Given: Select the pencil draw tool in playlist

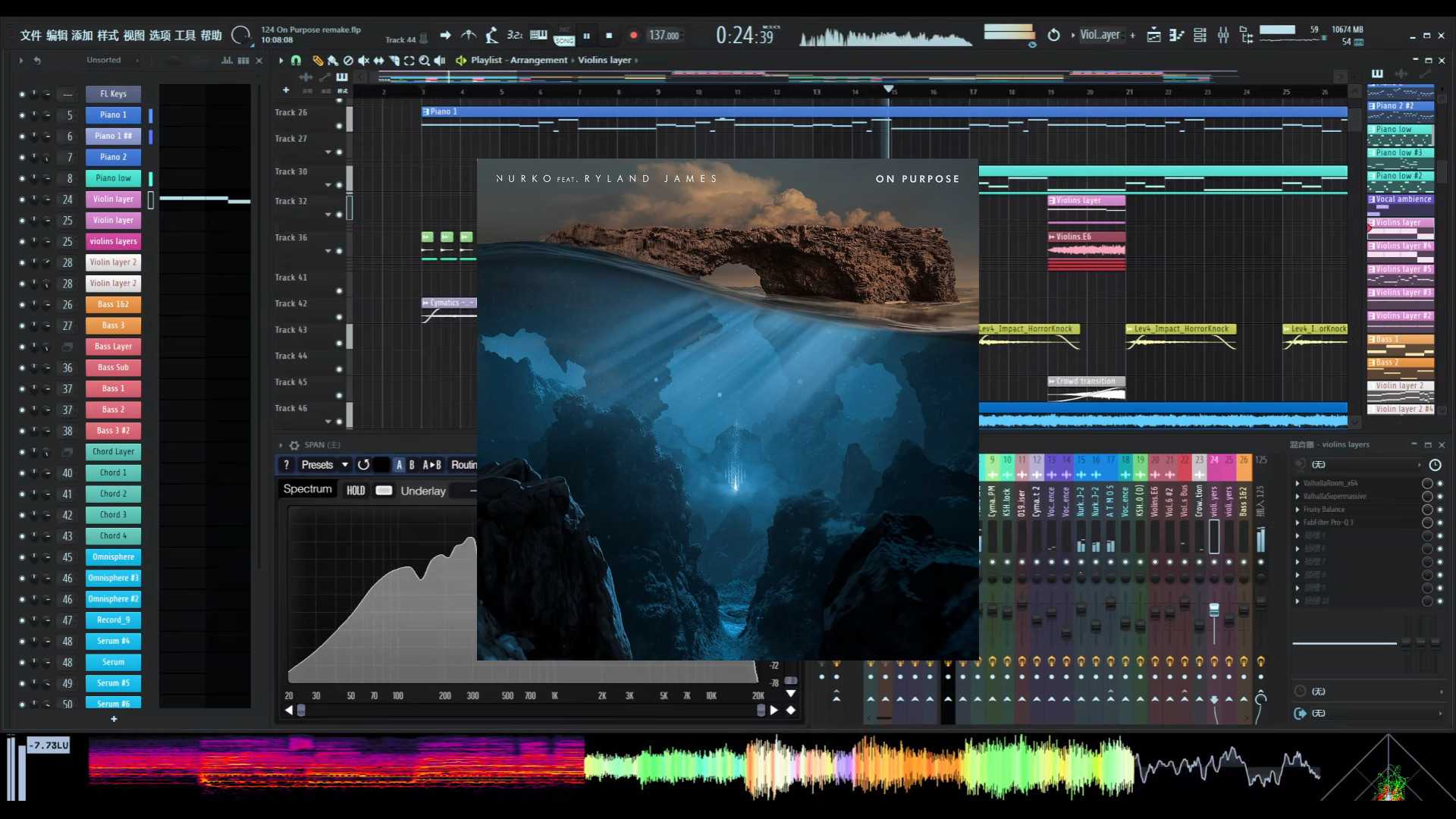Looking at the screenshot, I should click(318, 61).
